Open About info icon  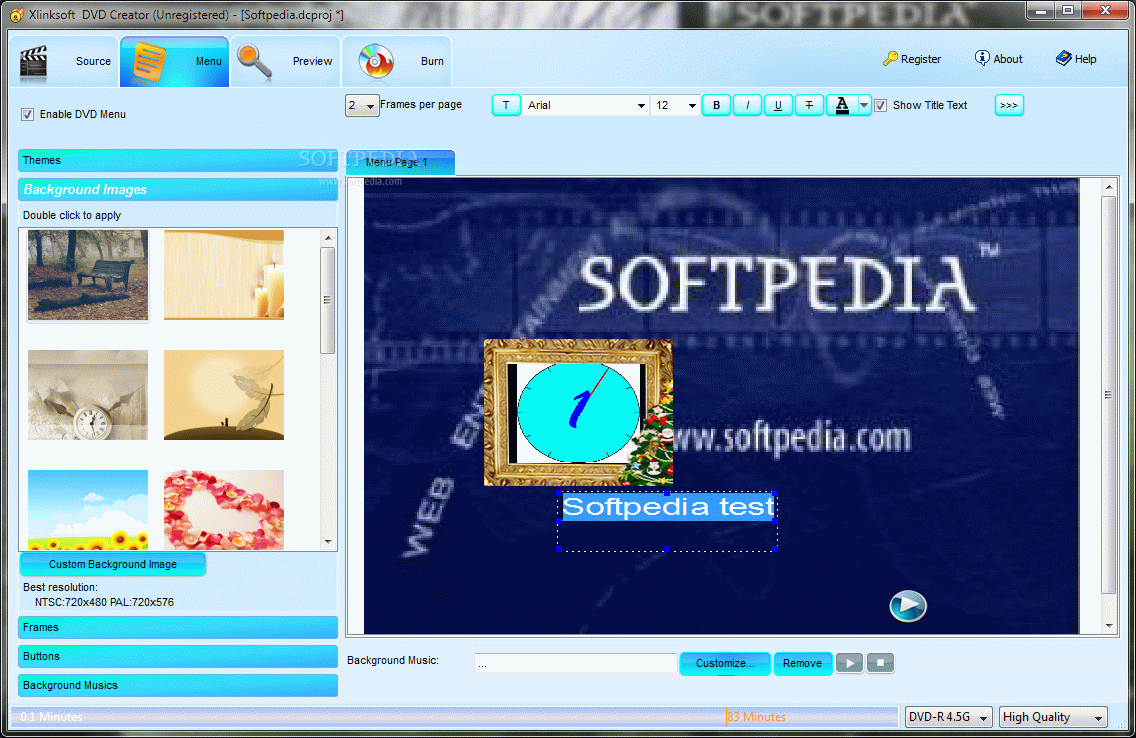(x=982, y=58)
